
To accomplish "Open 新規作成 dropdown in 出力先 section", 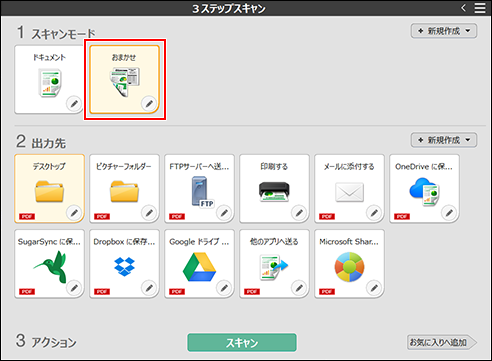I will click(x=444, y=140).
